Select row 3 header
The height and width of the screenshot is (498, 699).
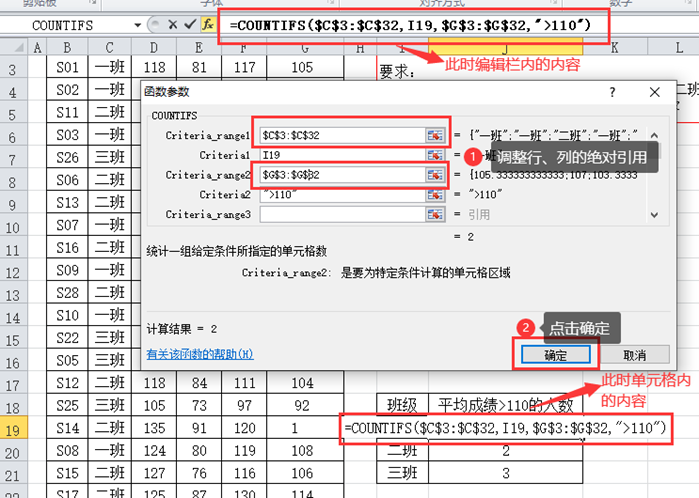coord(13,69)
